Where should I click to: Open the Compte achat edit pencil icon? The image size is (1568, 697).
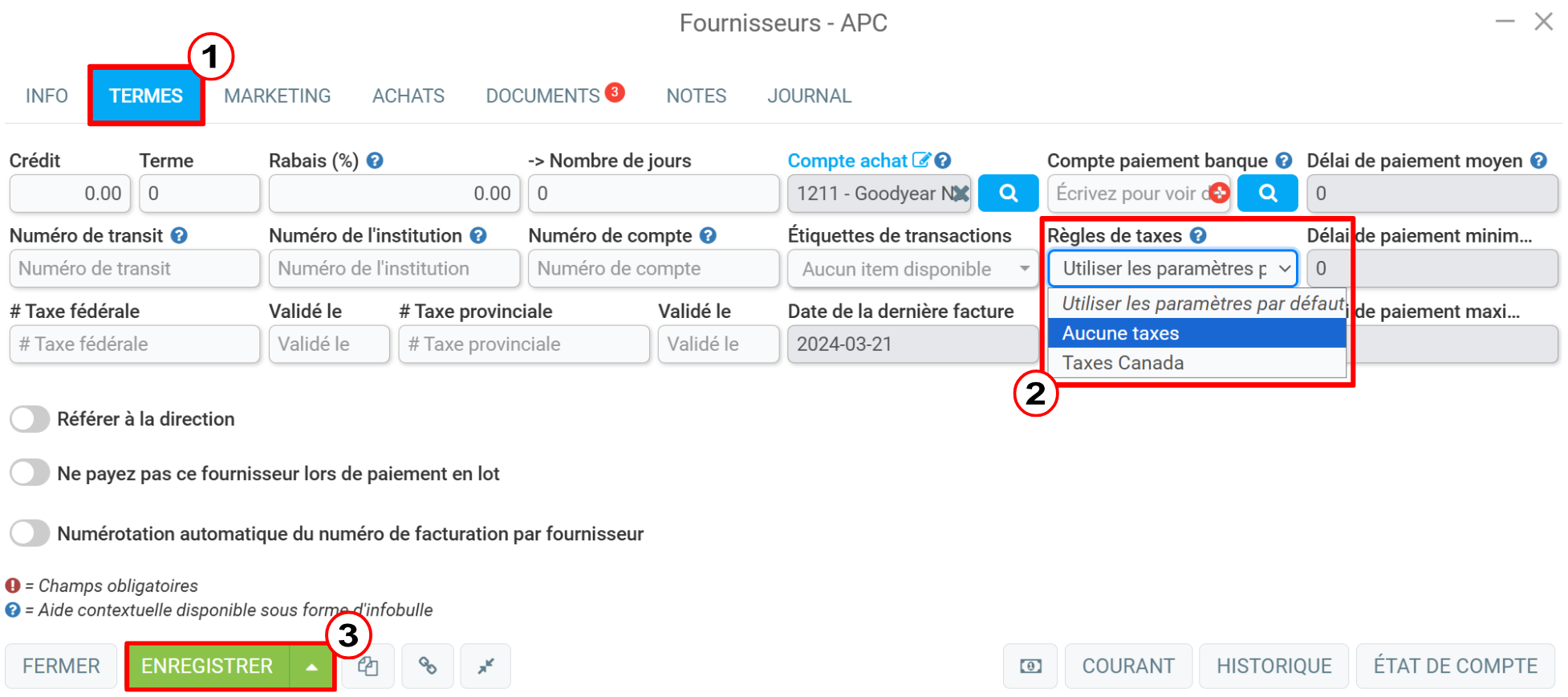[921, 160]
